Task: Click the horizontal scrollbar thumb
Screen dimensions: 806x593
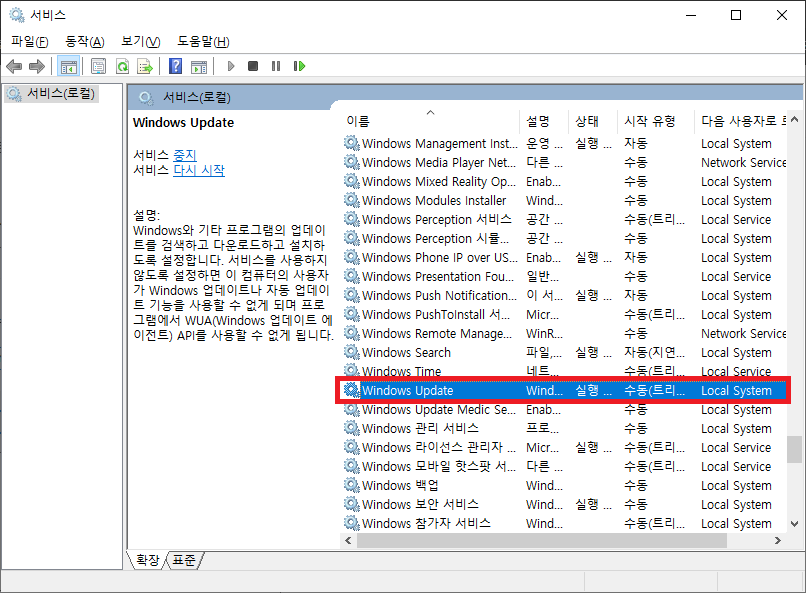Action: 542,540
